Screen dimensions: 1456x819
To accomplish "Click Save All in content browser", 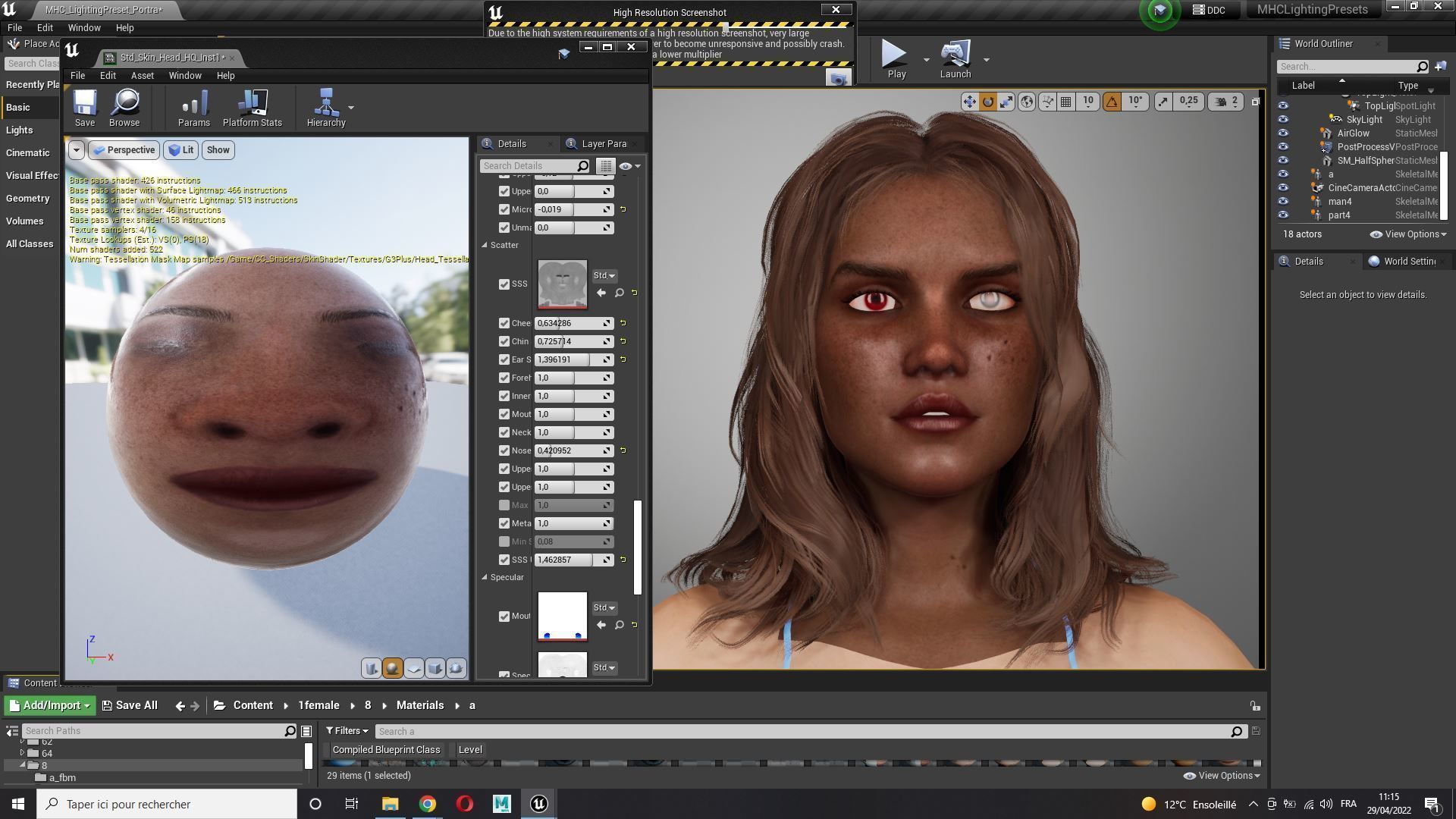I will point(130,706).
